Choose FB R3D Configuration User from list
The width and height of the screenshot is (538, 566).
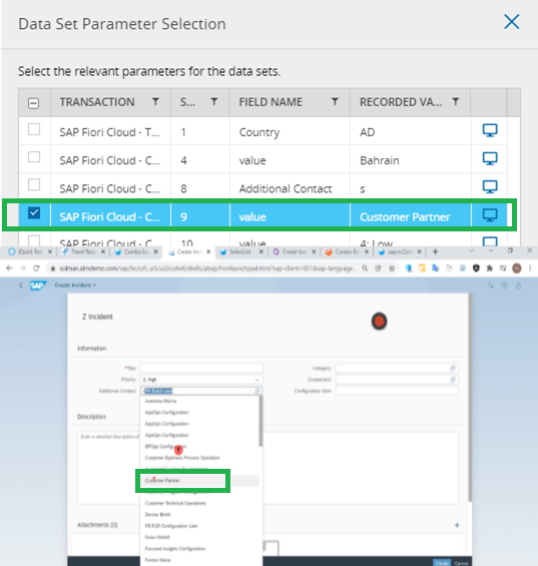pos(200,526)
